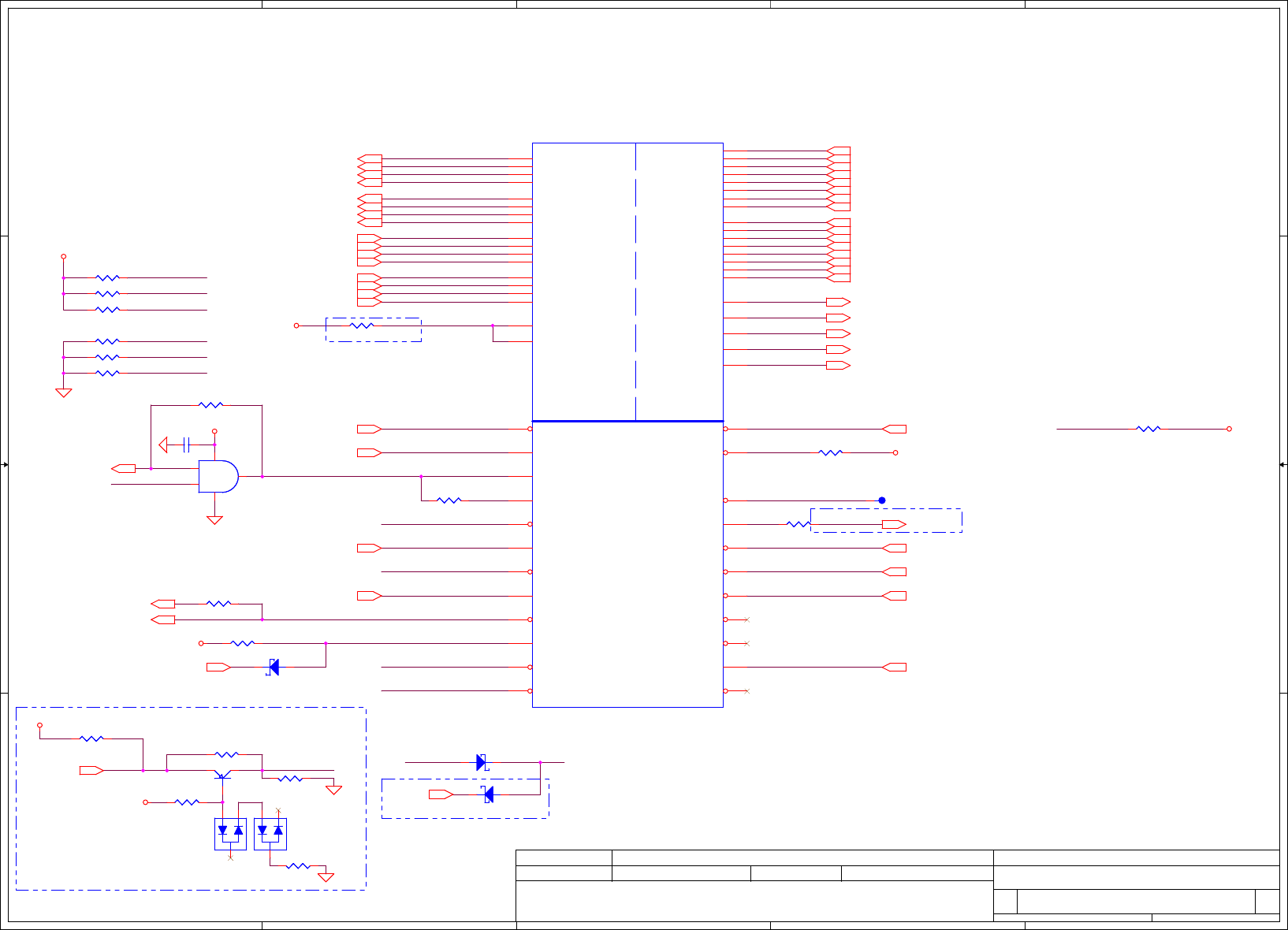Select the power terminal above the AND gate
The image size is (1288, 930).
[214, 432]
